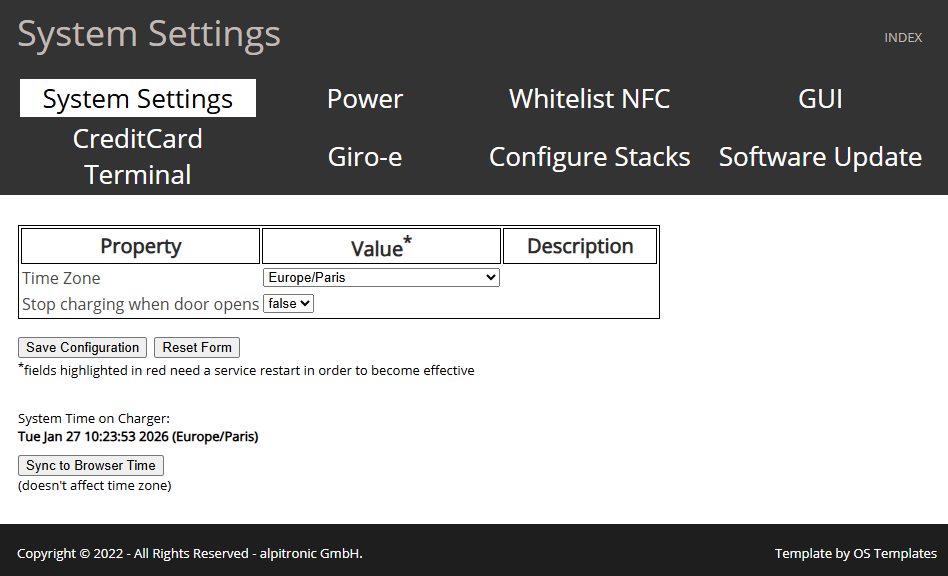Select the CreditCard Terminal tab
Viewport: 948px width, 576px height.
coord(138,157)
